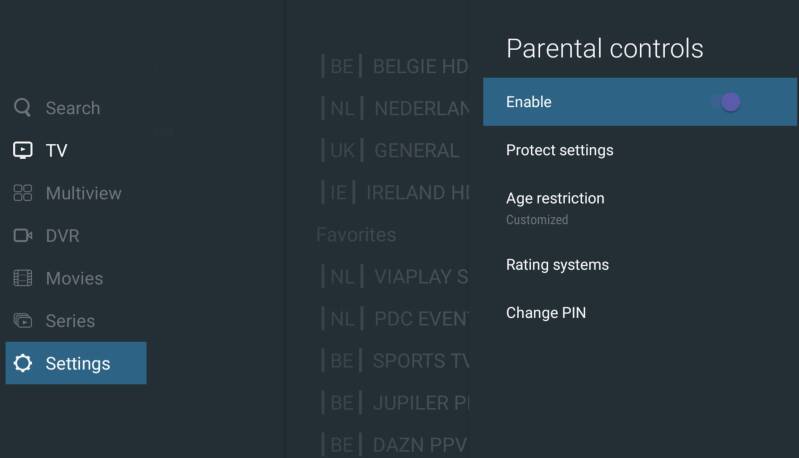This screenshot has width=799, height=458.
Task: Open the PDC EVENT favorites group
Action: tap(396, 319)
